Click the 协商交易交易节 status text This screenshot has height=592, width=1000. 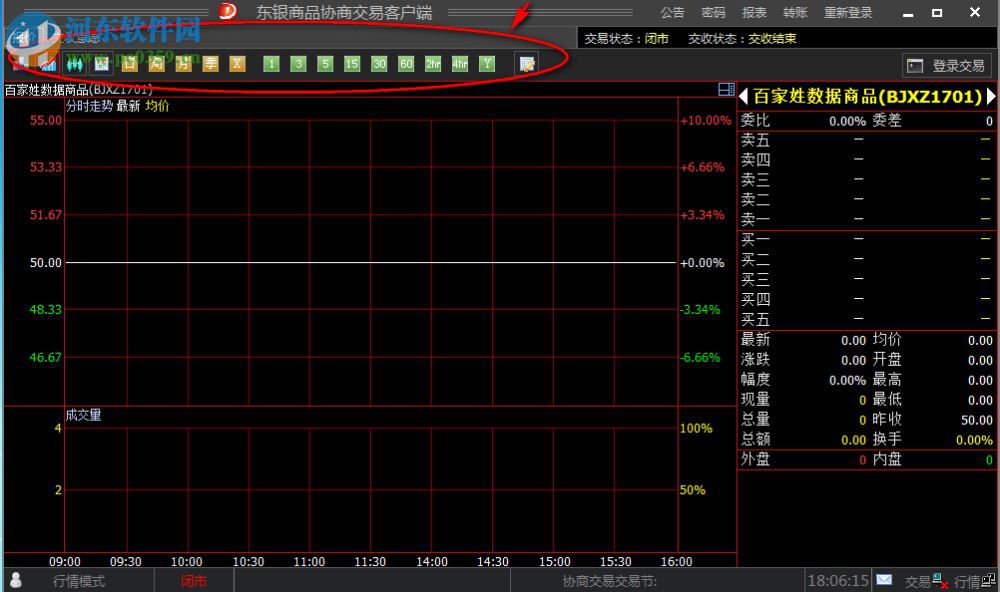tap(609, 581)
